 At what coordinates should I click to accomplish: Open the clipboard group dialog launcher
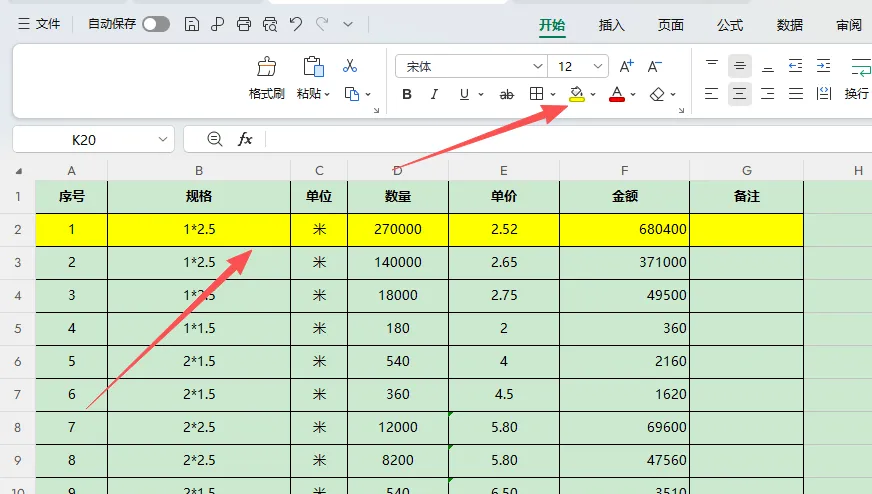376,110
